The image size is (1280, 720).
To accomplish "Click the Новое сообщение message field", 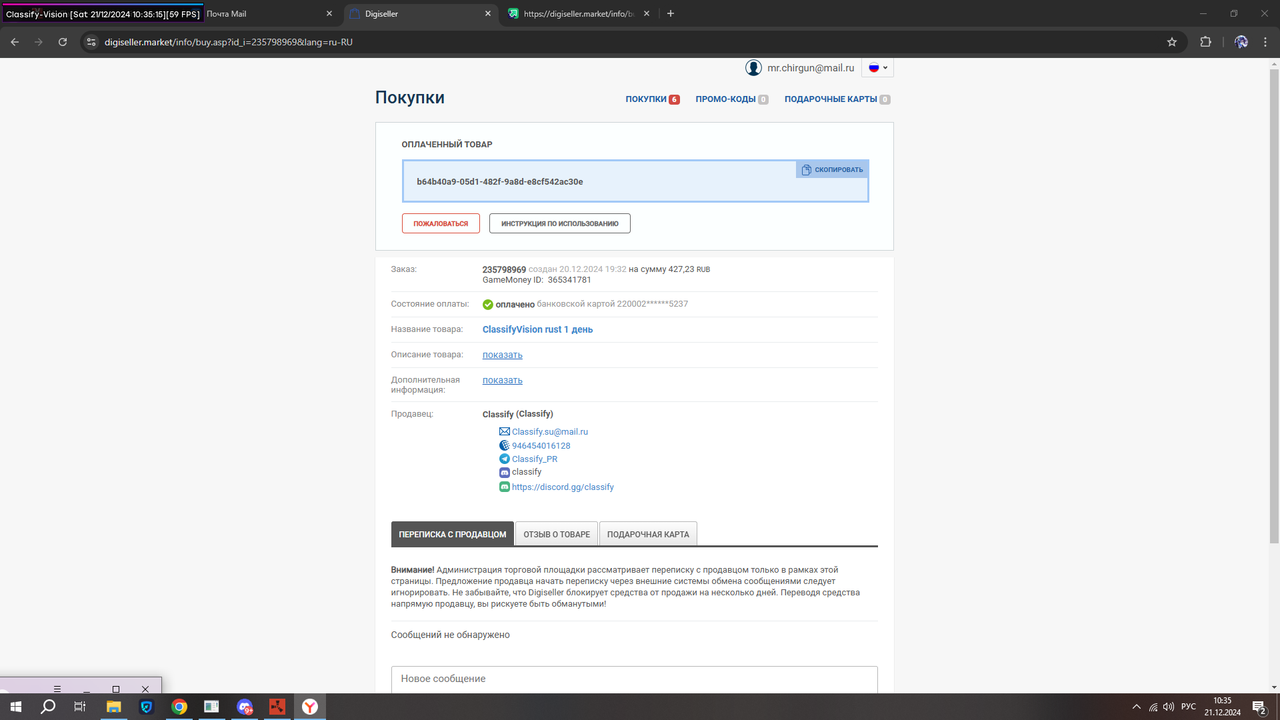I will [x=634, y=680].
